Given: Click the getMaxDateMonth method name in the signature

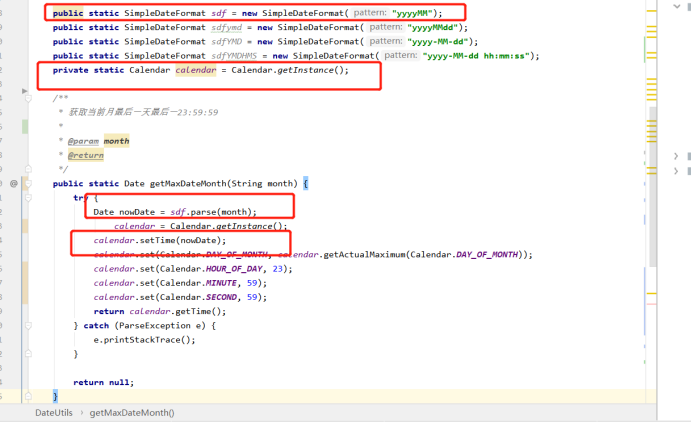Looking at the screenshot, I should click(x=188, y=184).
